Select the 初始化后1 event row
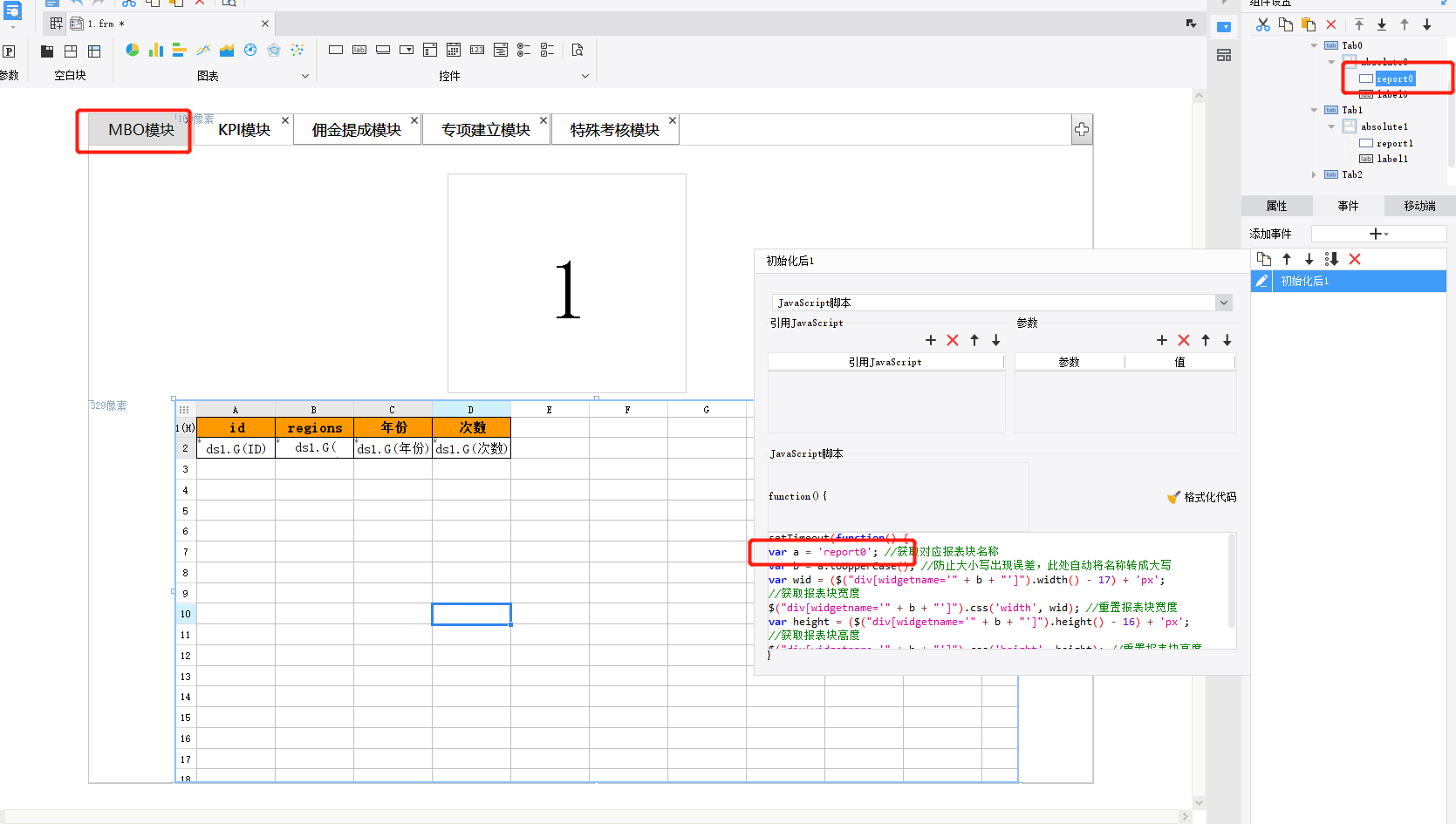 coord(1349,281)
